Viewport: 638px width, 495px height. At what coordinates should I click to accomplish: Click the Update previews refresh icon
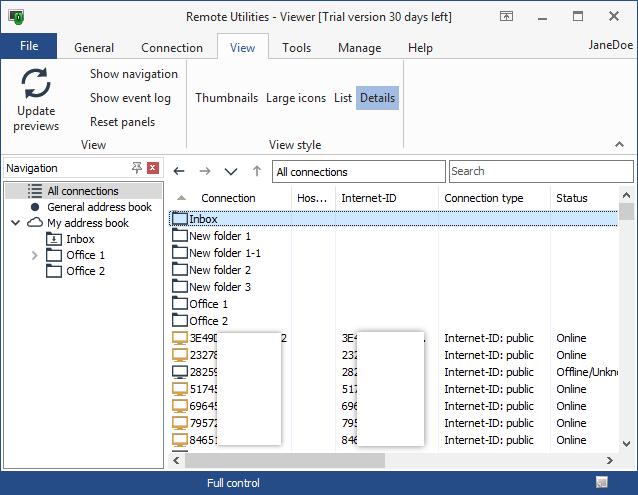36,83
